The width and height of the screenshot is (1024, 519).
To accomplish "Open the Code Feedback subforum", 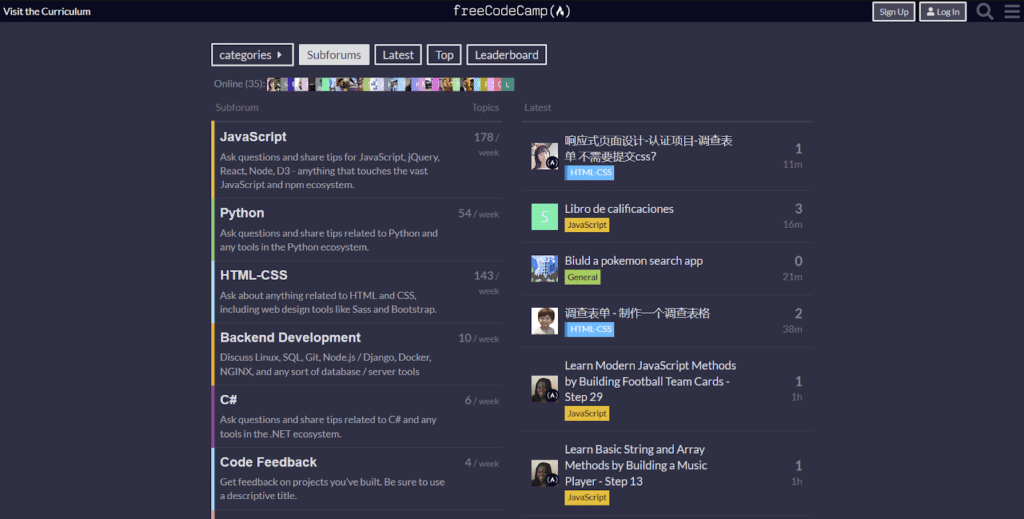I will [x=268, y=462].
